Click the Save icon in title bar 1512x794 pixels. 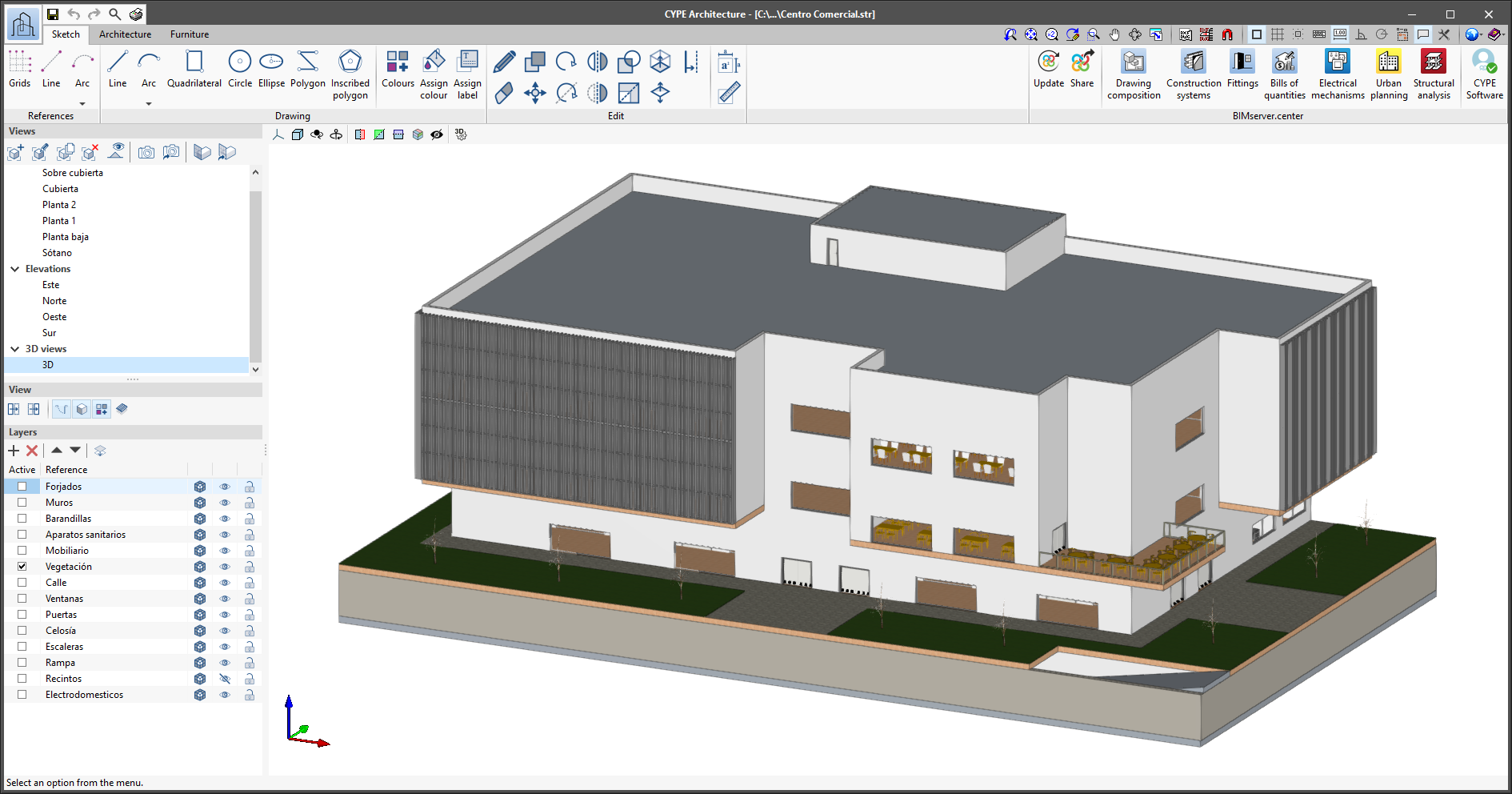pos(53,14)
